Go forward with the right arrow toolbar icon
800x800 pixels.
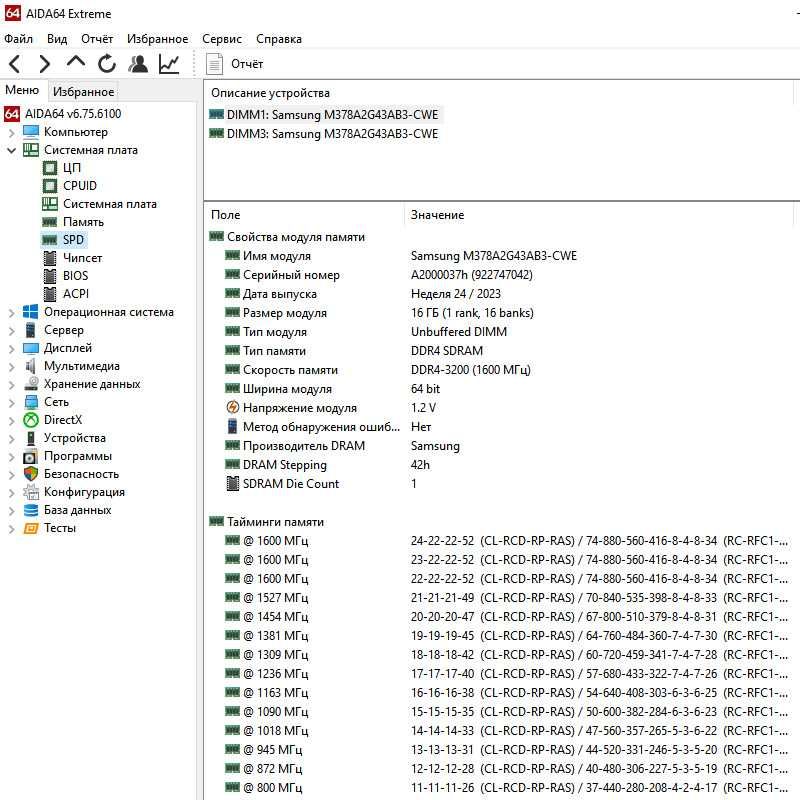coord(45,64)
